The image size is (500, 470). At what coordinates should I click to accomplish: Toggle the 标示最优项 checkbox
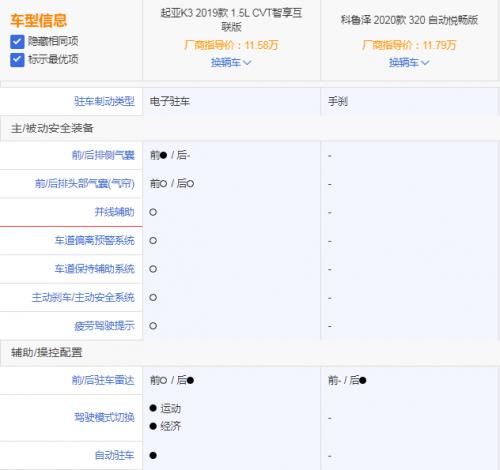click(17, 60)
